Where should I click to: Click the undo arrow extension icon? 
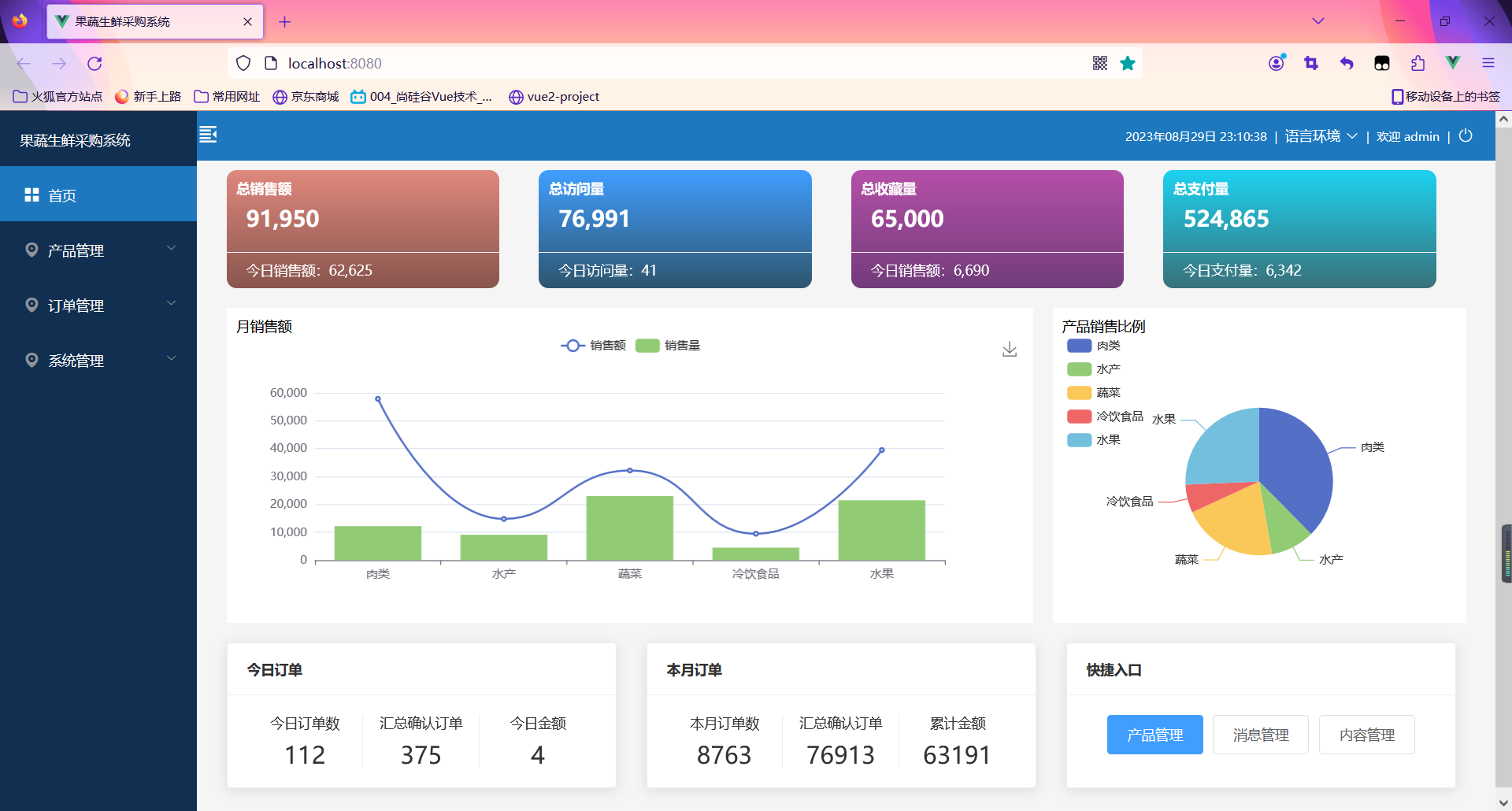(1347, 63)
